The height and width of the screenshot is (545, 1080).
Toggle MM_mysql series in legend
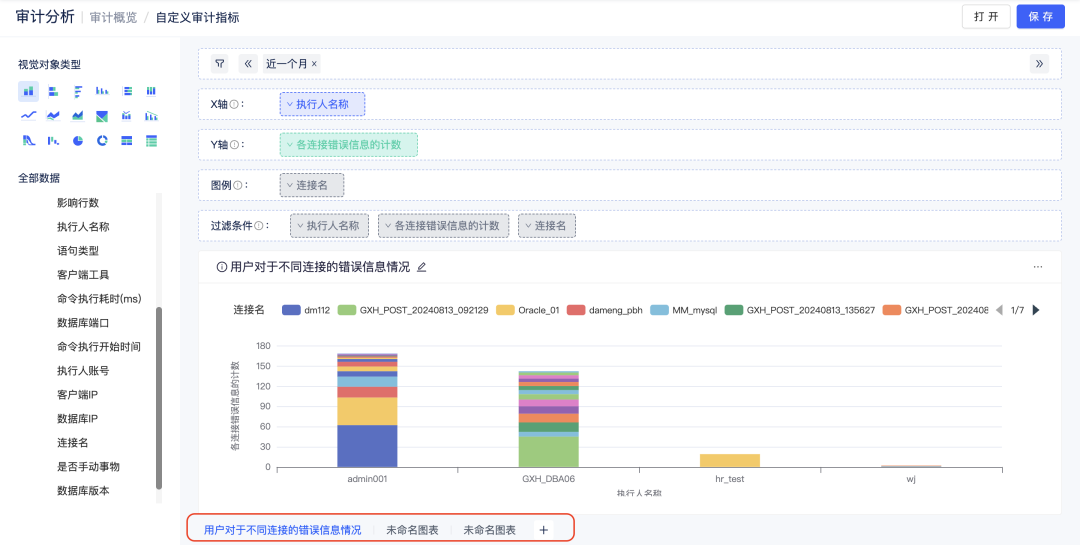coord(684,310)
